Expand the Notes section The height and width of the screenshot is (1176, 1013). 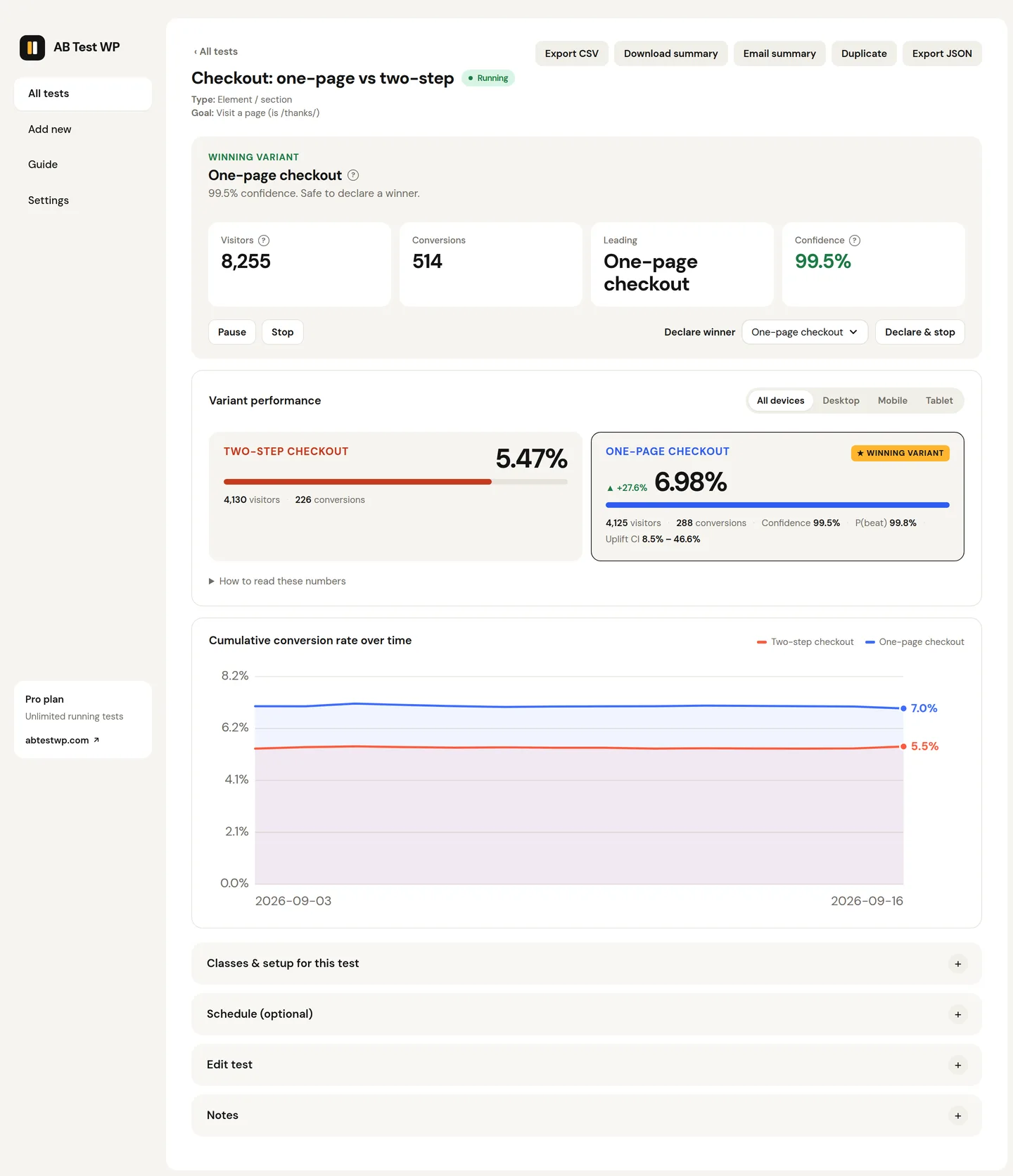586,1116
